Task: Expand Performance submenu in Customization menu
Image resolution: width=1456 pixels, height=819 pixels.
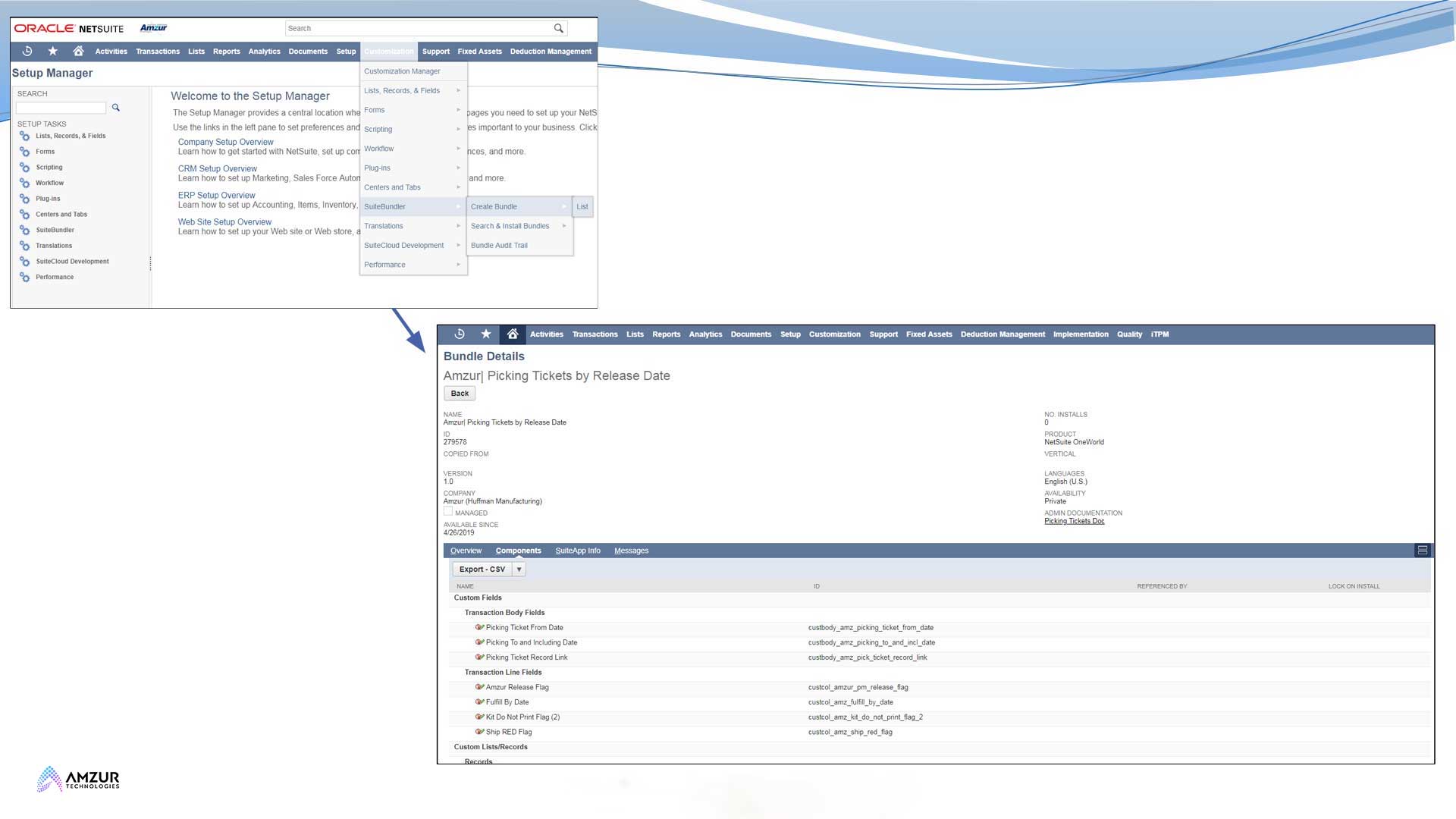Action: point(458,265)
